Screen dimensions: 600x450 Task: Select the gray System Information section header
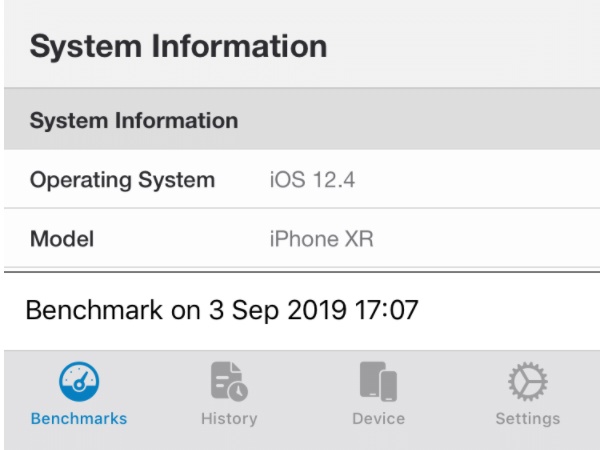134,122
